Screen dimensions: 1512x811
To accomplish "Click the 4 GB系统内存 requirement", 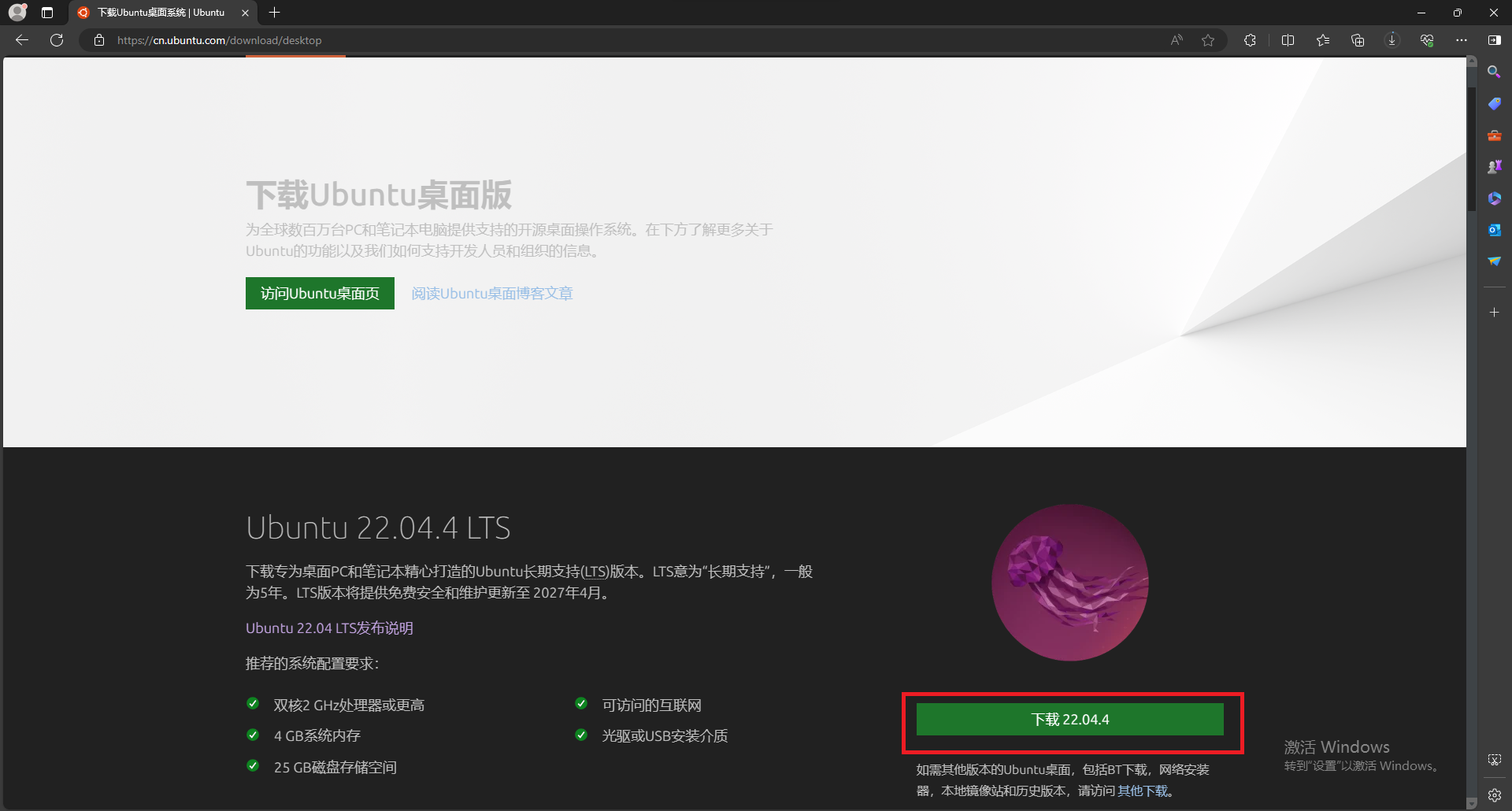I will pos(317,736).
